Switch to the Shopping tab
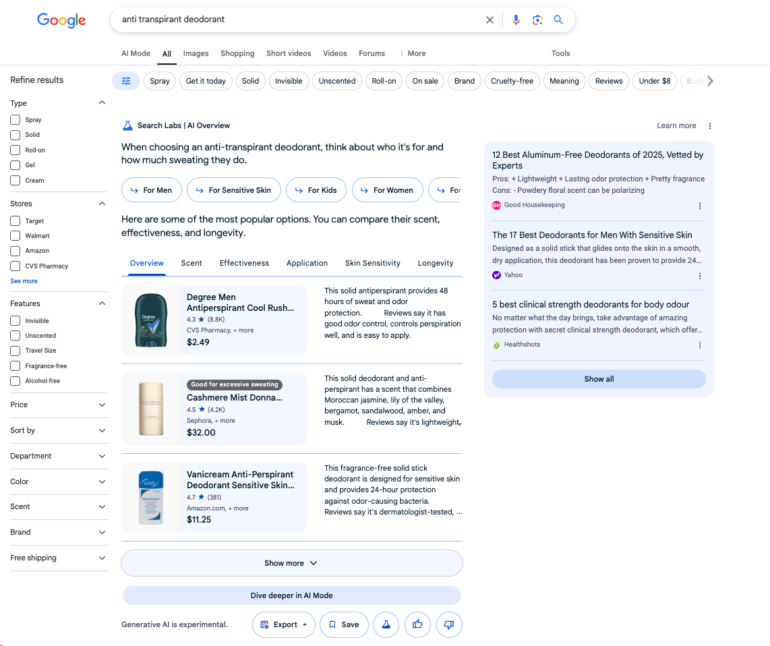 [x=237, y=54]
